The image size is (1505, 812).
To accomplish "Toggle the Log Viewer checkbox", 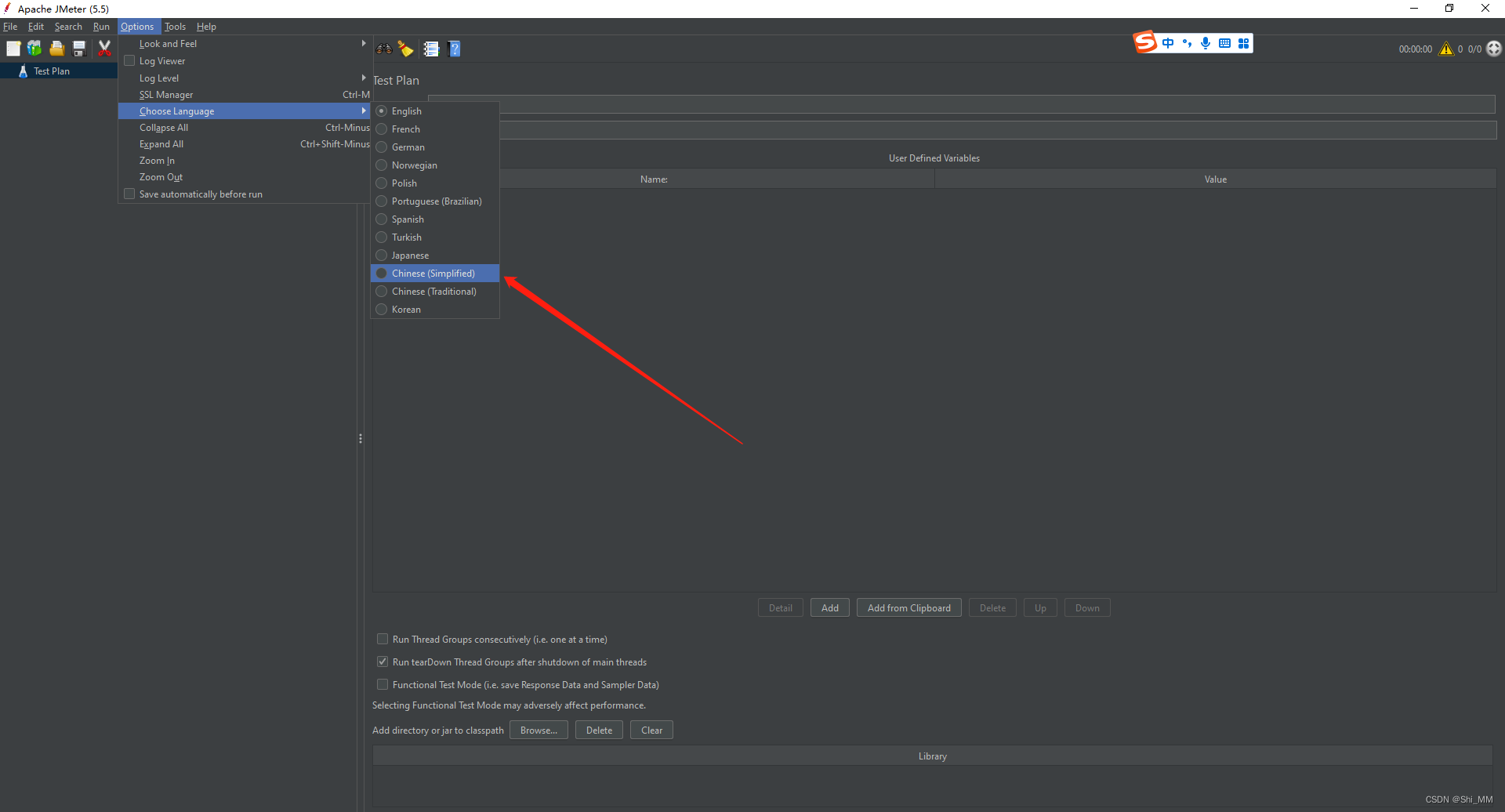I will coord(130,61).
